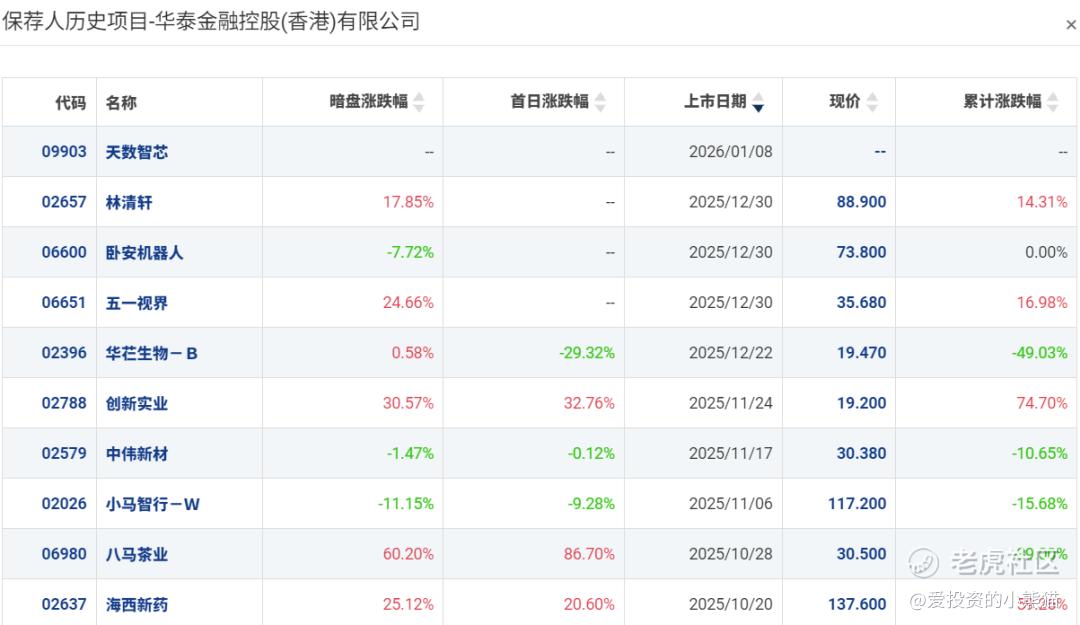Select first-day change -9.28% cell
Image resolution: width=1080 pixels, height=625 pixels.
click(x=591, y=504)
